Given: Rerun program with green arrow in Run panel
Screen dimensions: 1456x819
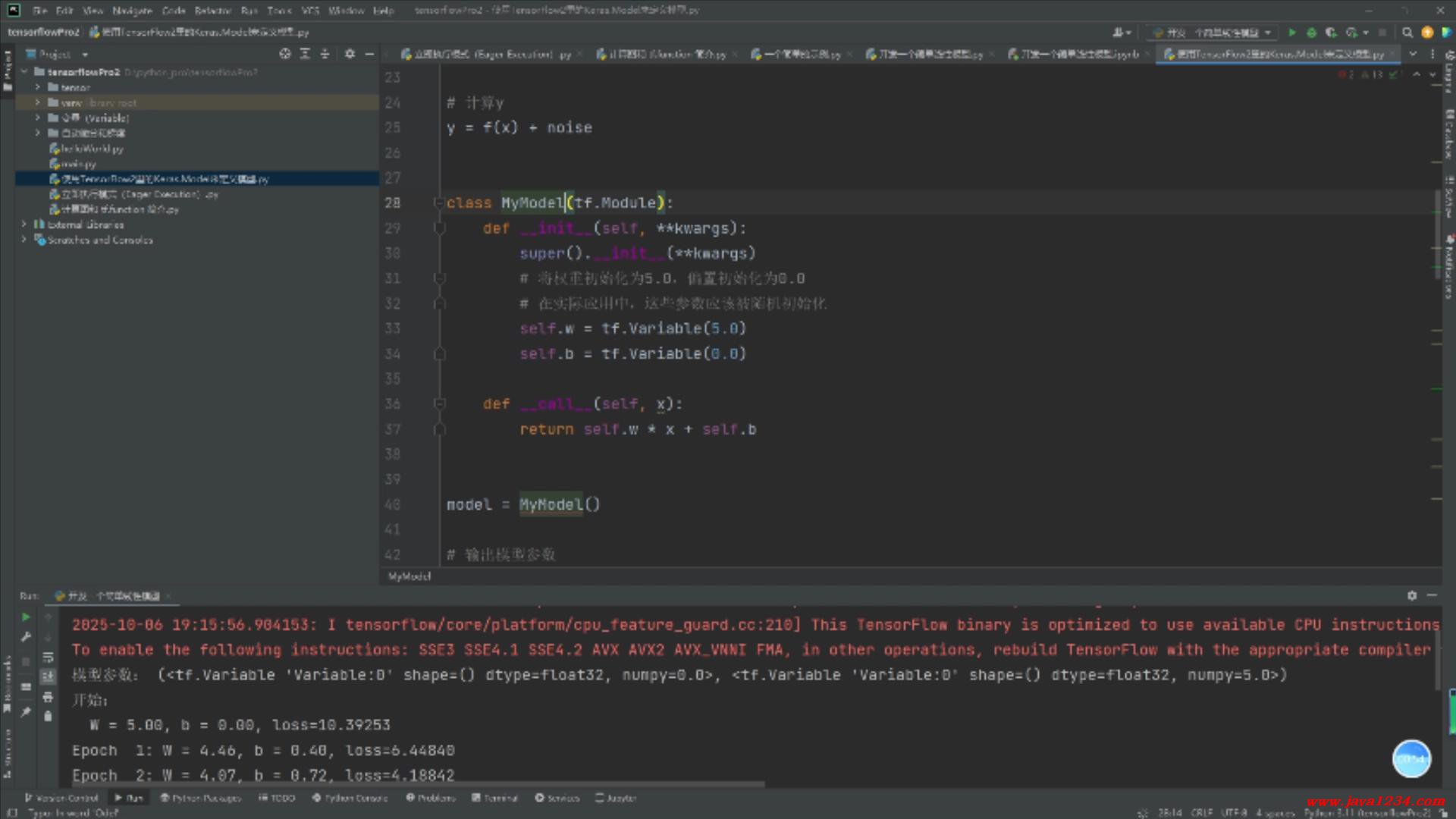Looking at the screenshot, I should click(25, 617).
